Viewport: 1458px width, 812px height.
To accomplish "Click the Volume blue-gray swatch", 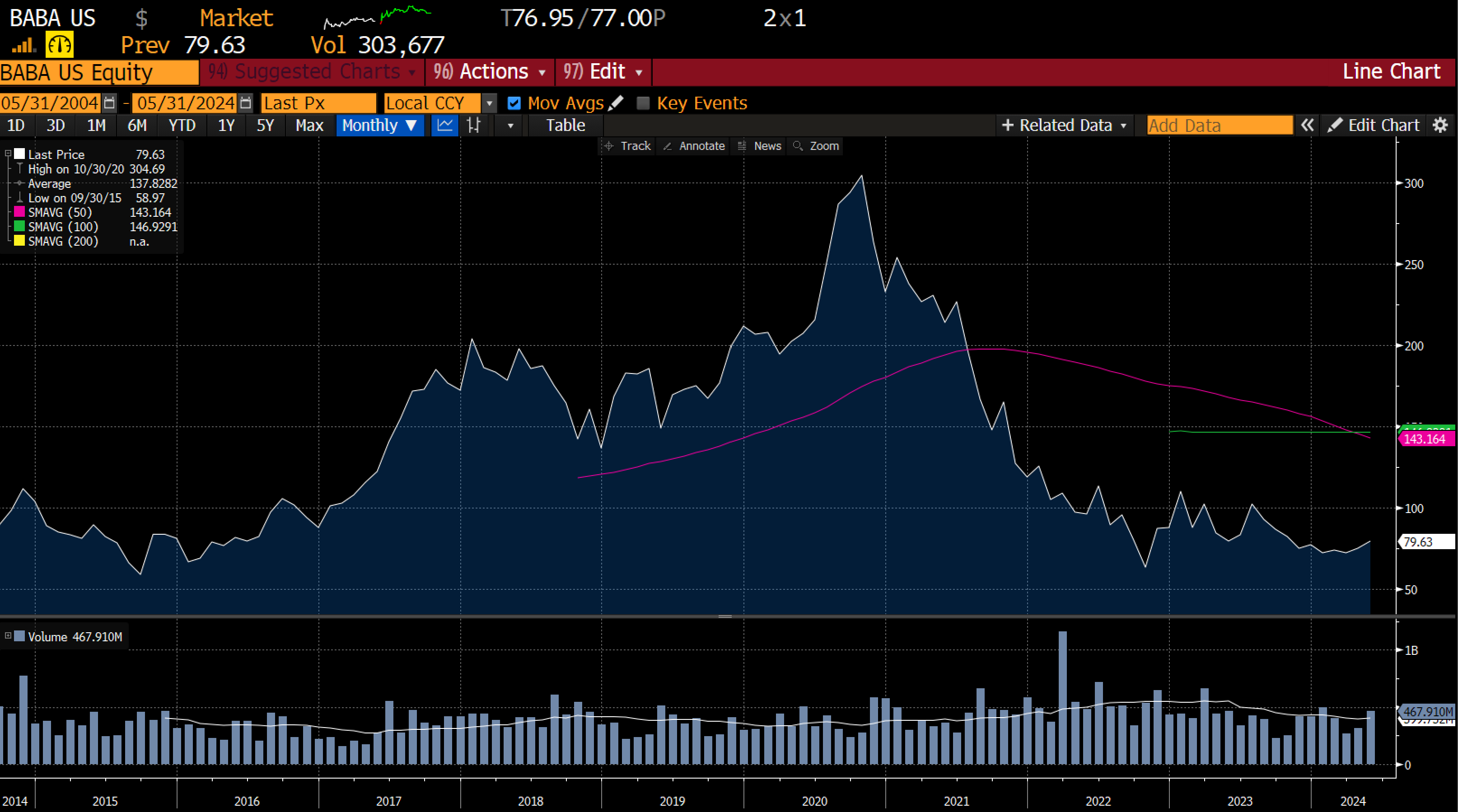I will click(x=19, y=636).
